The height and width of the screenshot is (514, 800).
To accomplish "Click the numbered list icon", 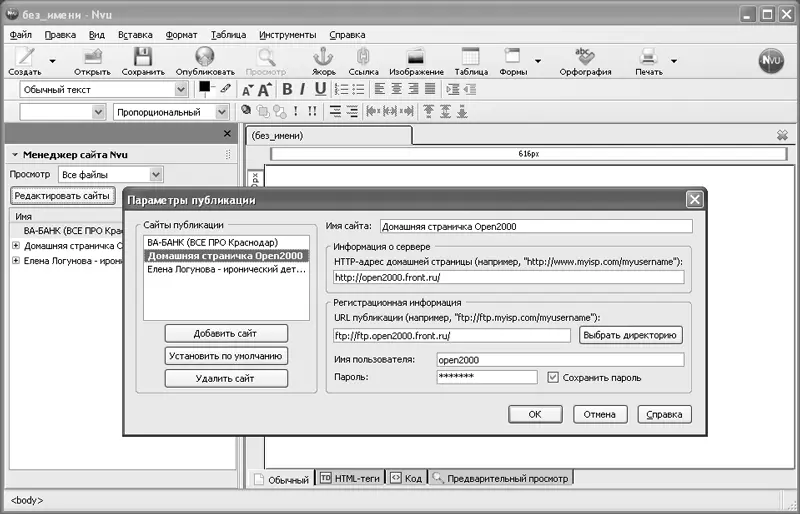I will (341, 89).
